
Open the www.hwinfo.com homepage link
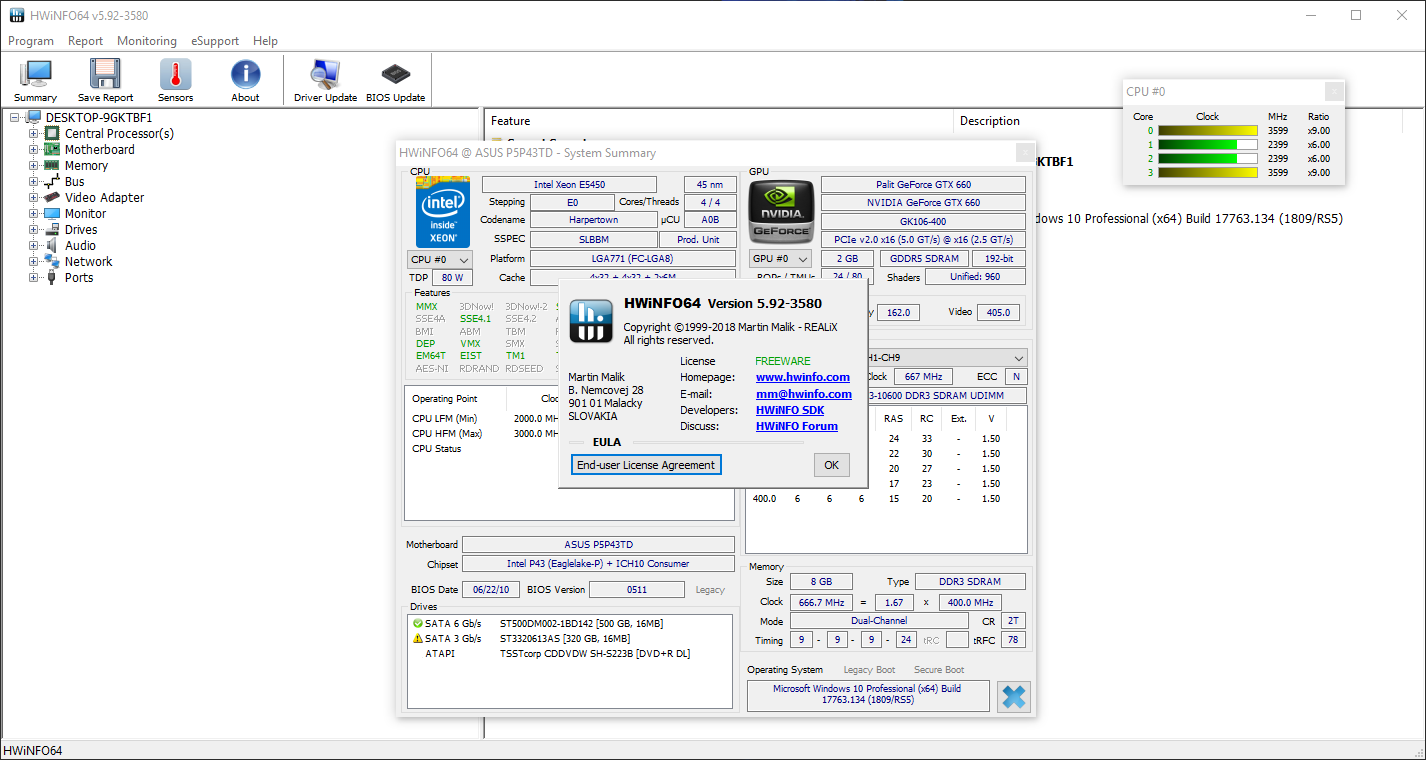click(802, 377)
